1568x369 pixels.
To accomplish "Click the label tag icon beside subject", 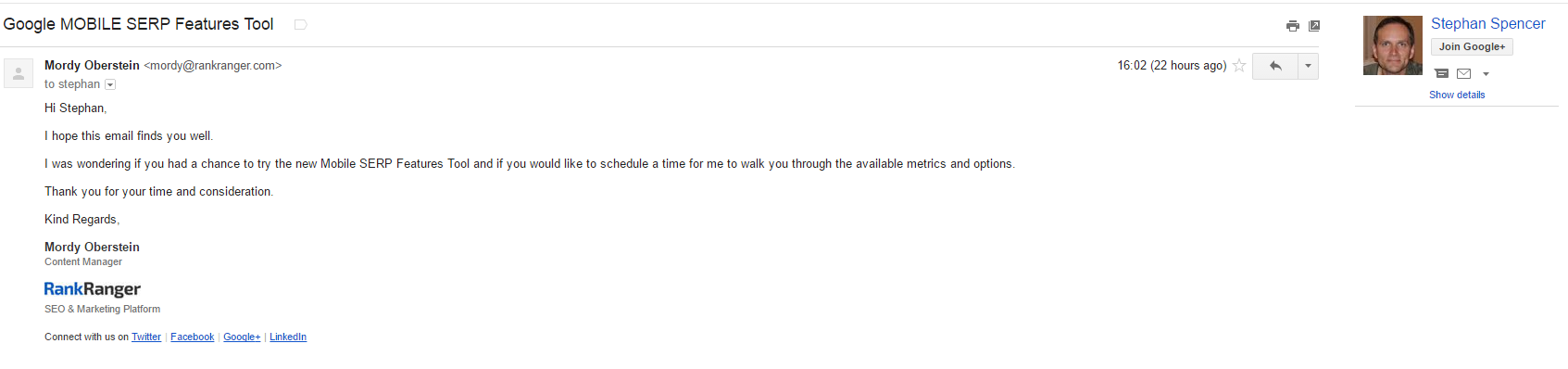I will click(300, 24).
